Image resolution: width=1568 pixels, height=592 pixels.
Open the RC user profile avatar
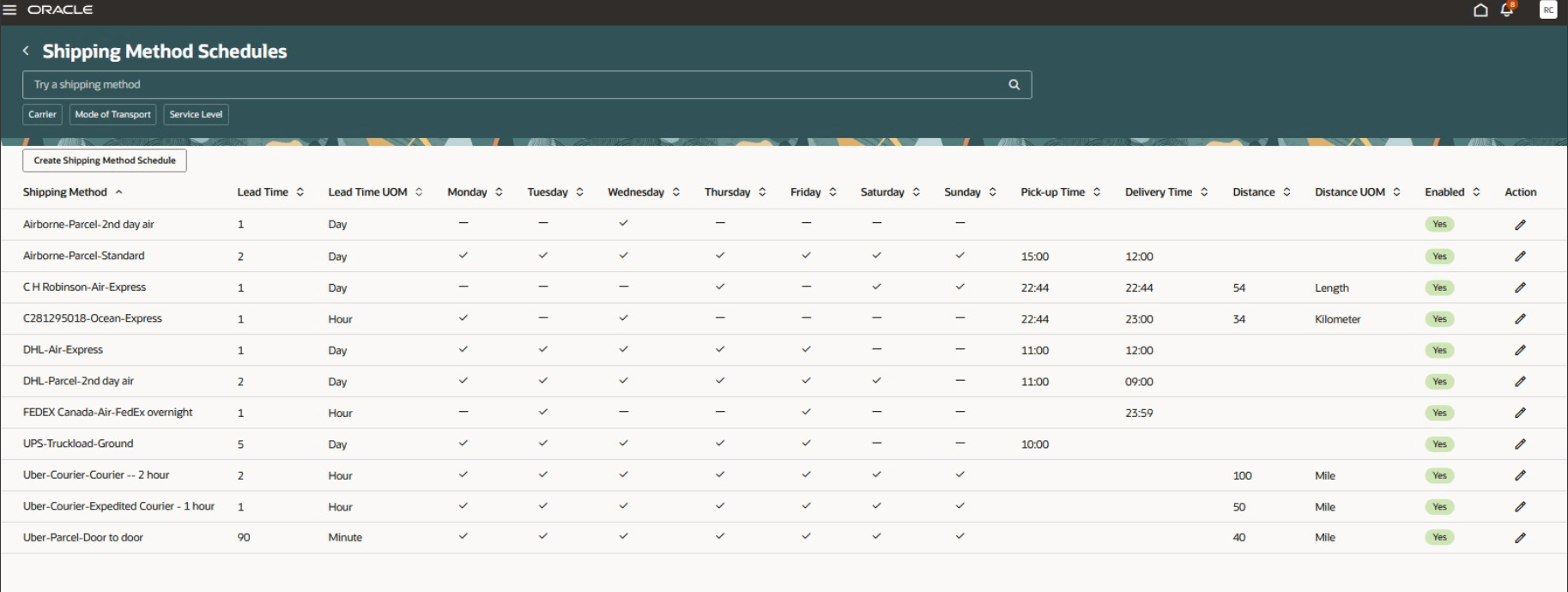pos(1548,10)
